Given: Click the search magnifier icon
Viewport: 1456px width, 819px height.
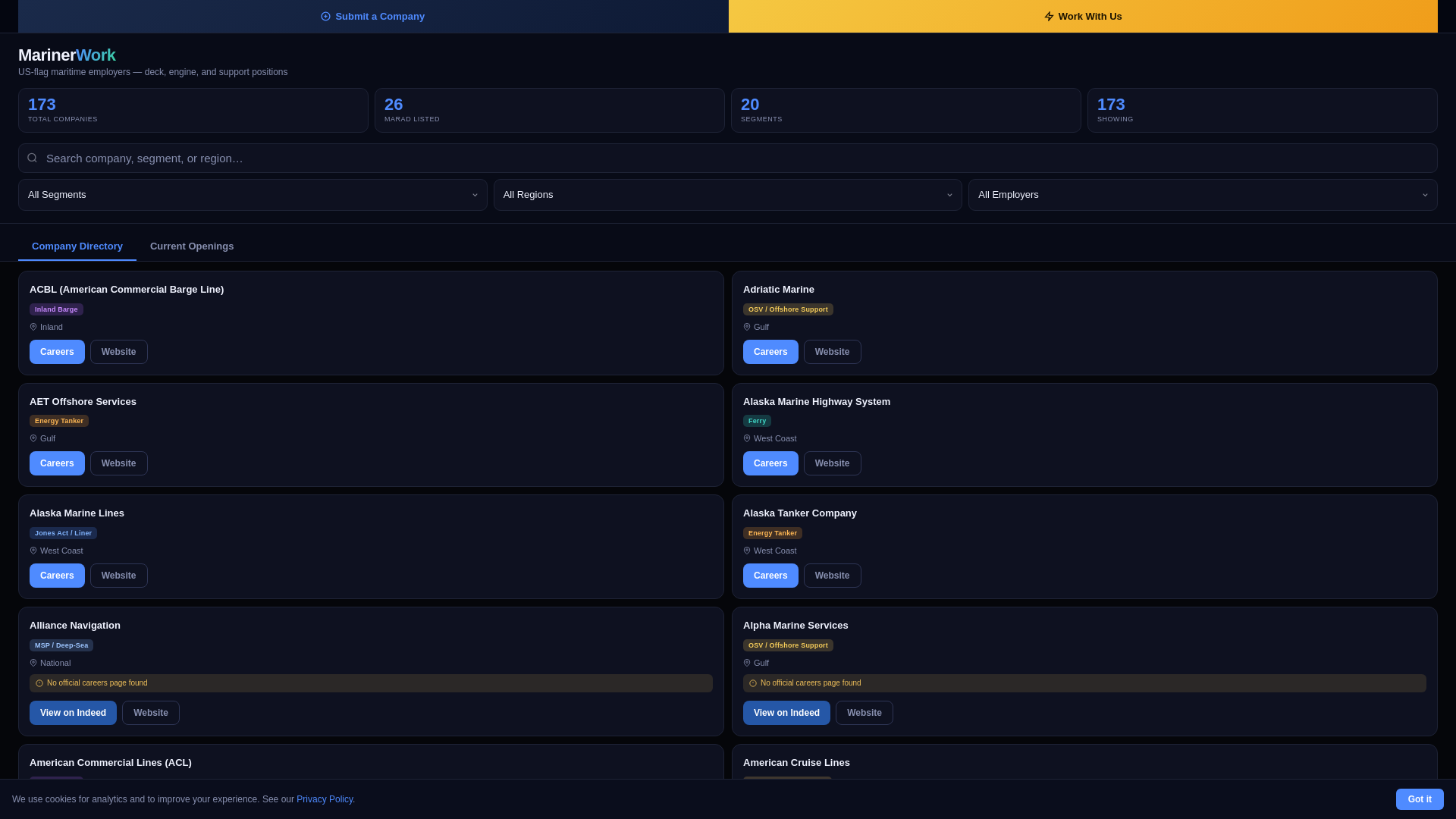Looking at the screenshot, I should tap(32, 158).
